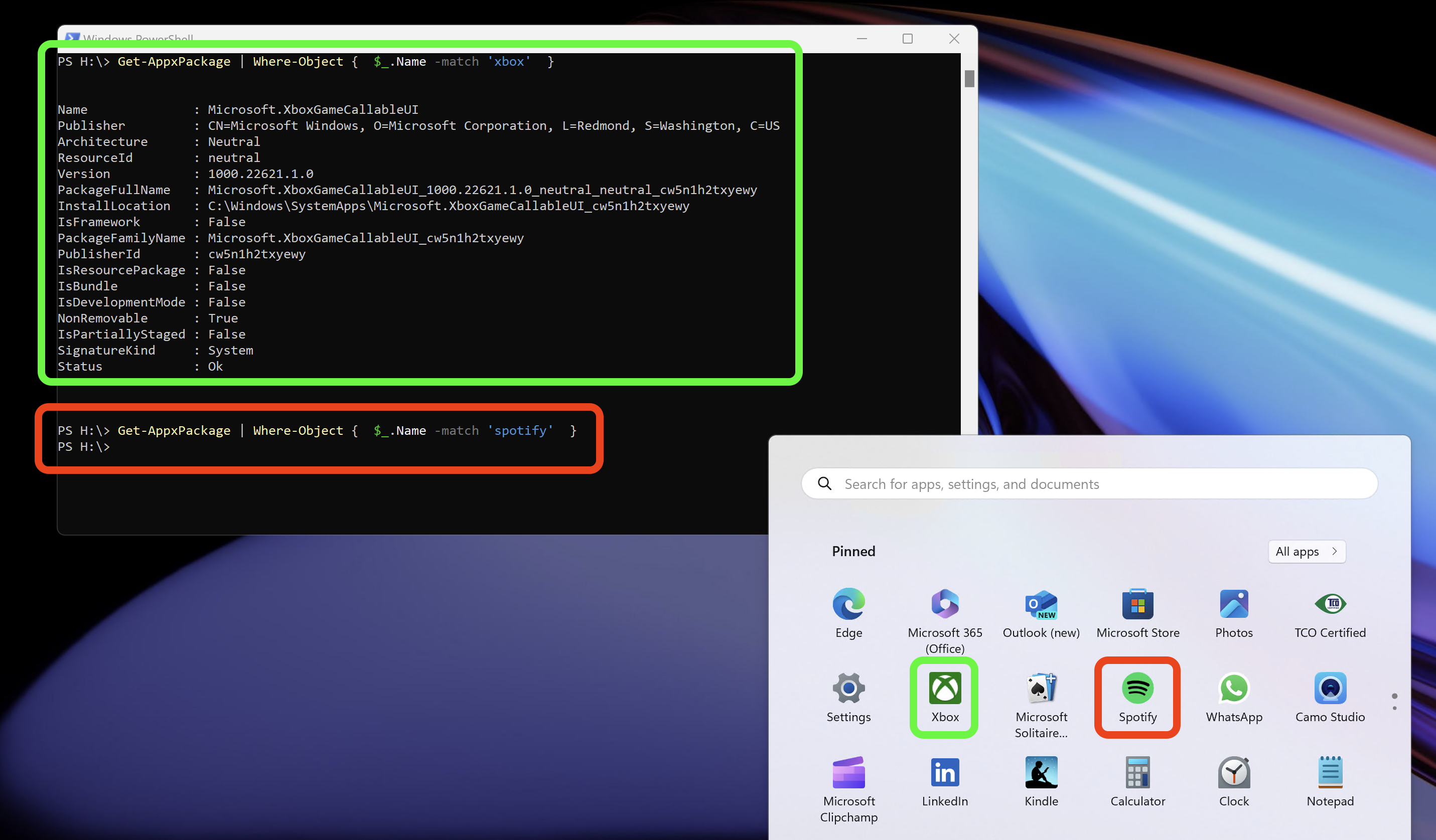Click 'xbox' string in first command
Screen dimensions: 1436x840
pos(509,62)
